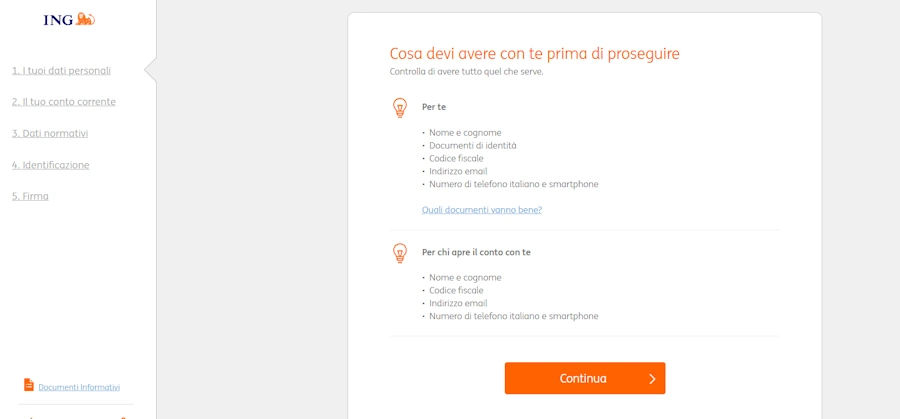Open step "5. Firma" in the sidebar
Screen dimensions: 900x419
[x=30, y=196]
